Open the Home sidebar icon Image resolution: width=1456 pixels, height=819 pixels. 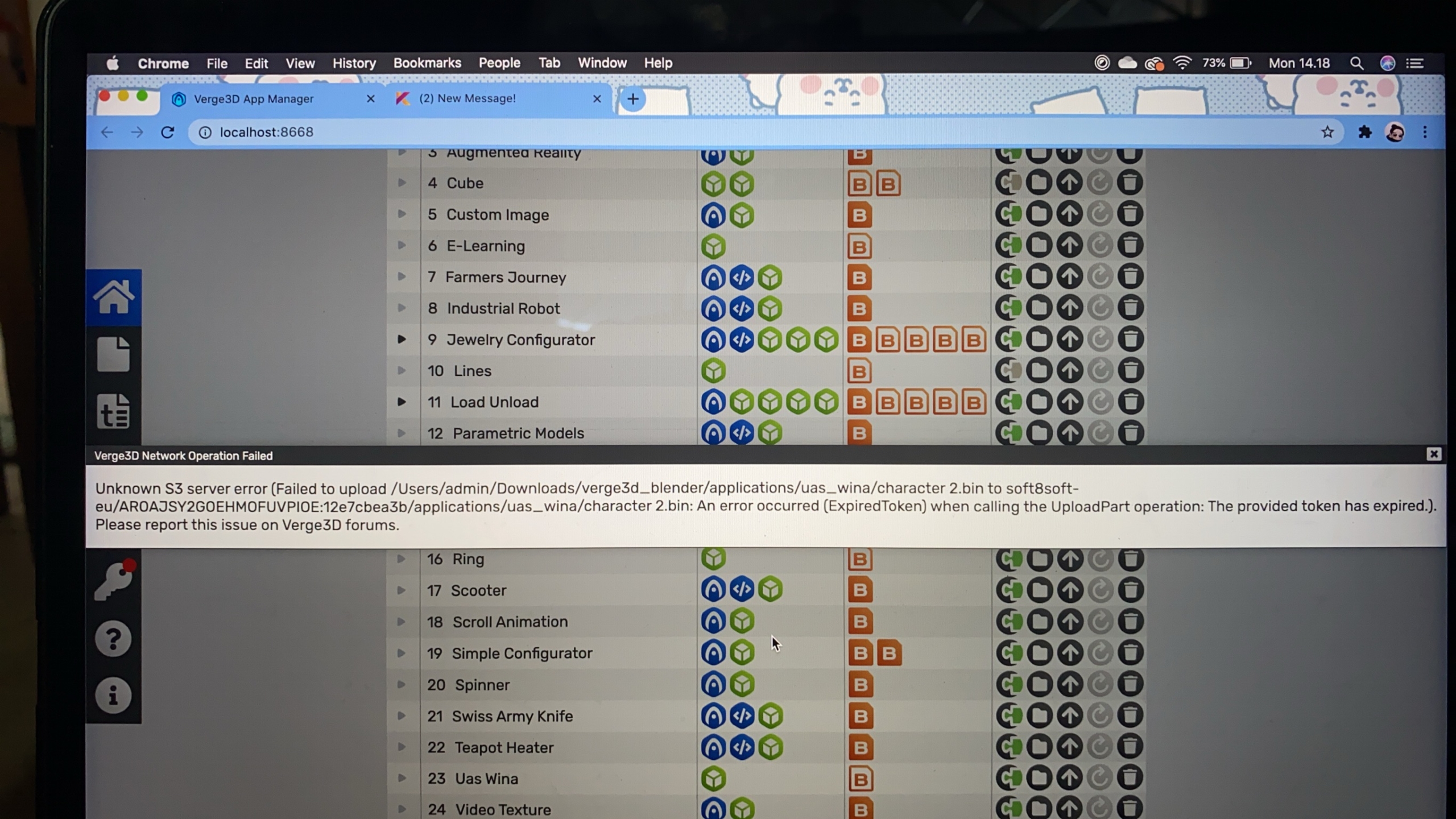click(x=114, y=297)
